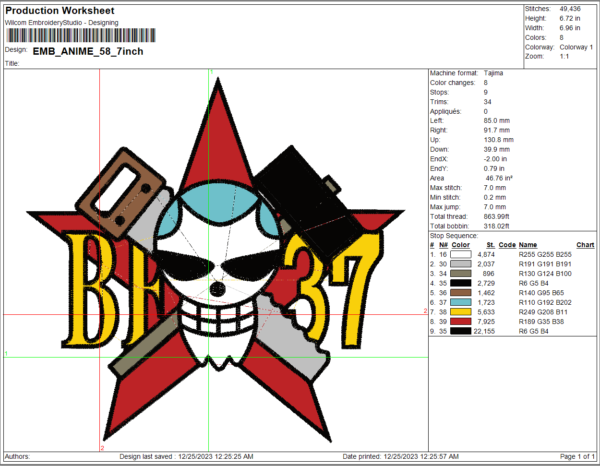Click the Zoom value 1:1
600x466 pixels.
564,56
